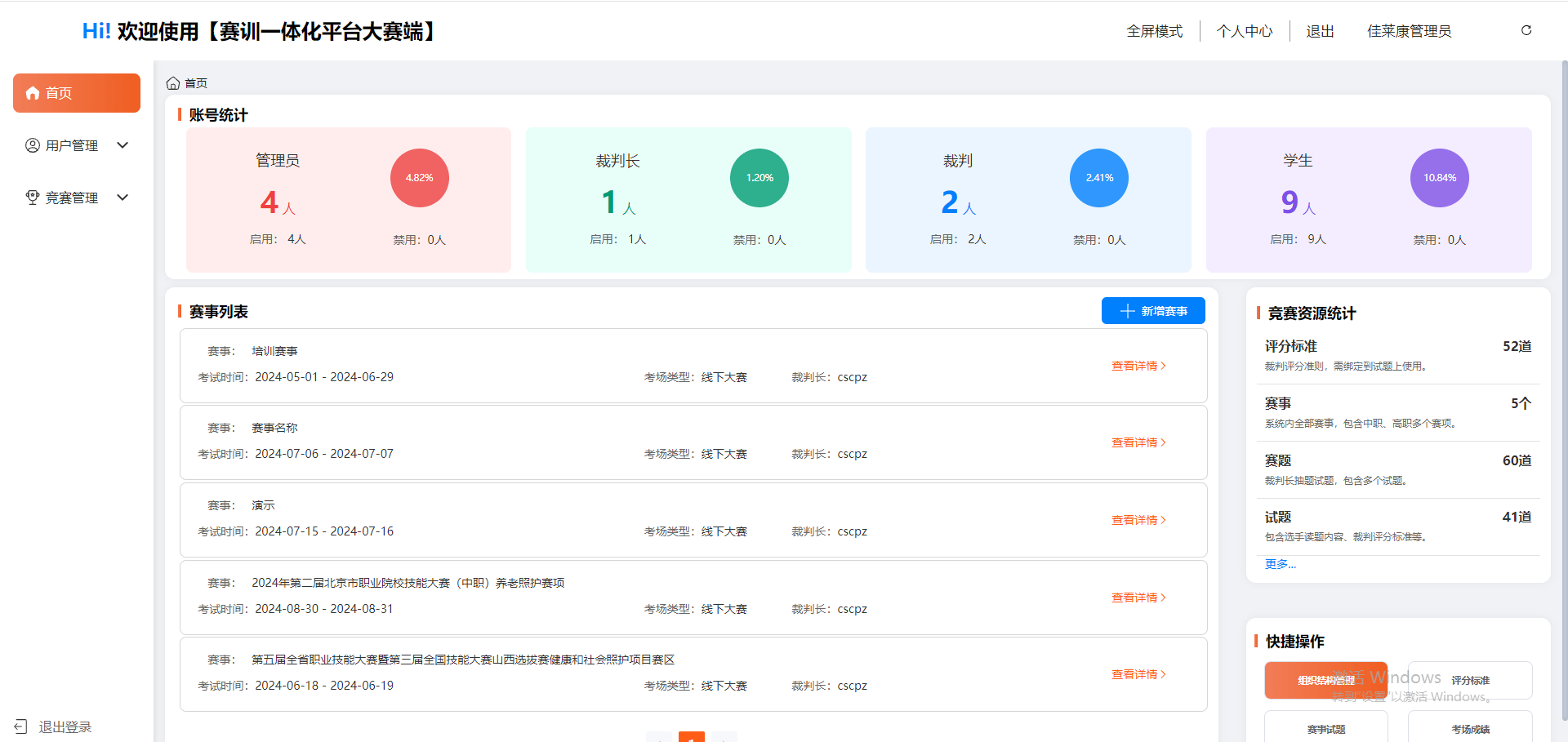Click the arrow next to 查看详情 for 培训赛事
Image resolution: width=1568 pixels, height=742 pixels.
coord(1164,366)
